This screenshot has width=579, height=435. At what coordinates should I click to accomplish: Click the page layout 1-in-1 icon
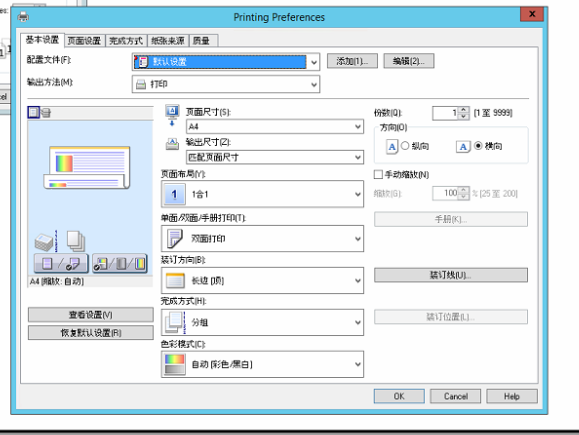174,194
